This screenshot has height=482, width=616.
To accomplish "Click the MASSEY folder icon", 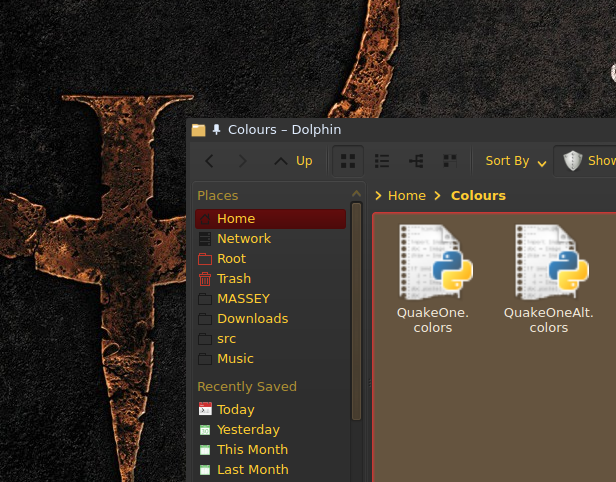I will coord(205,299).
